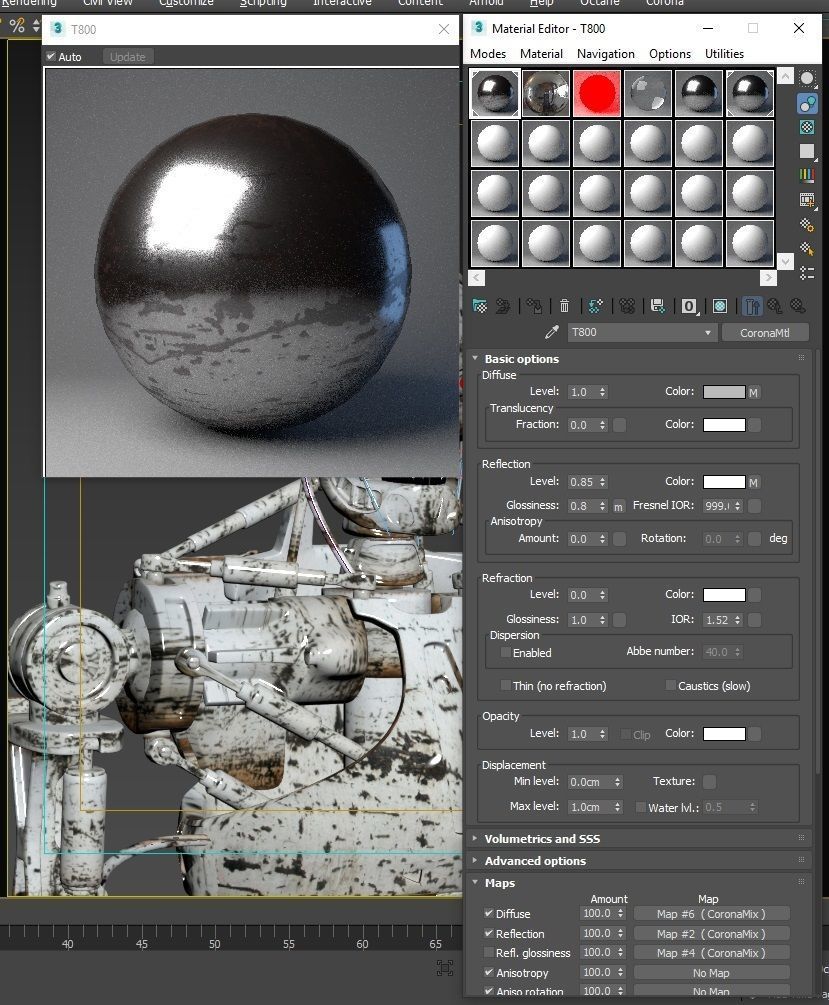Click Select by Material icon
This screenshot has width=829, height=1005.
click(x=807, y=249)
